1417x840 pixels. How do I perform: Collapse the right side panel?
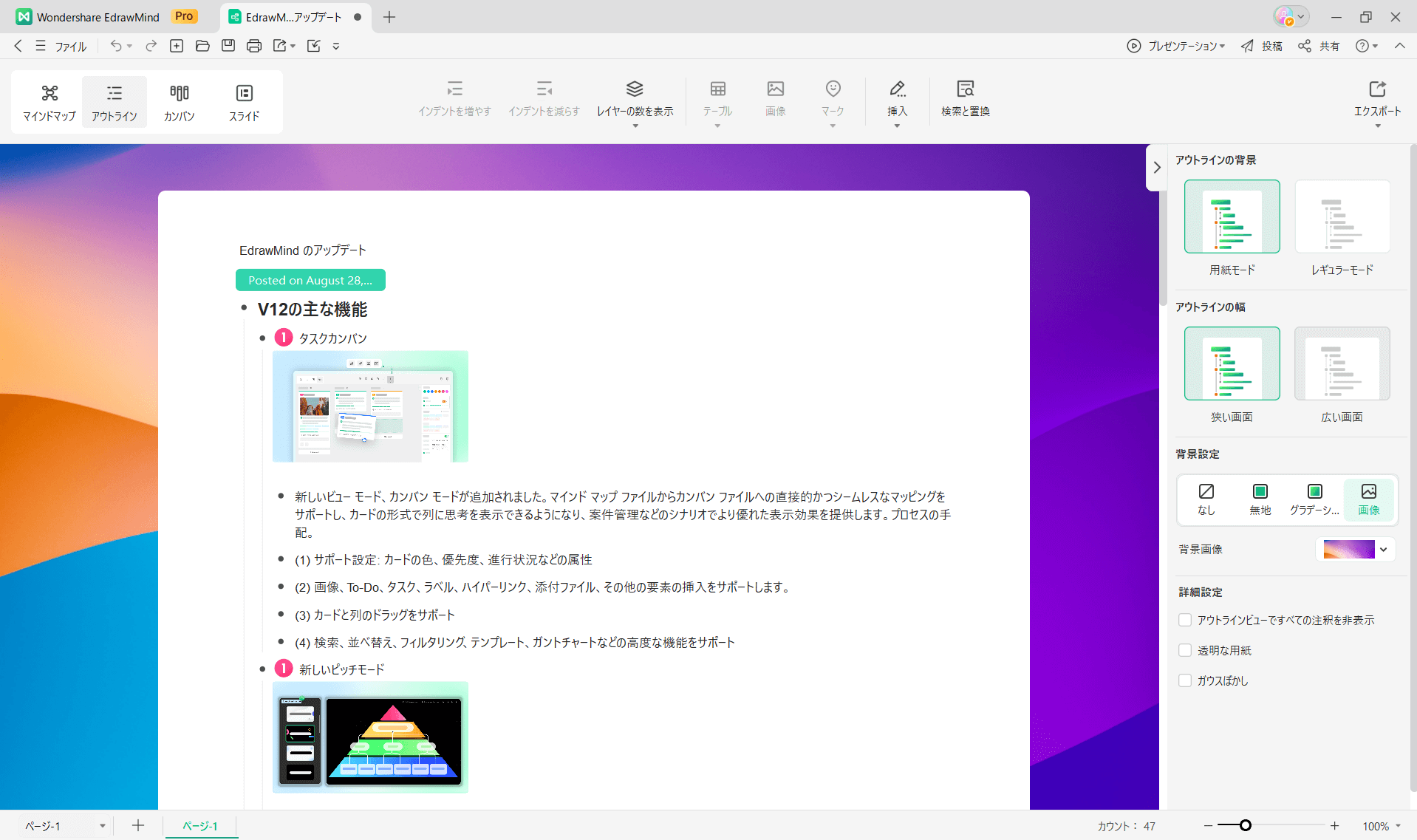coord(1157,168)
